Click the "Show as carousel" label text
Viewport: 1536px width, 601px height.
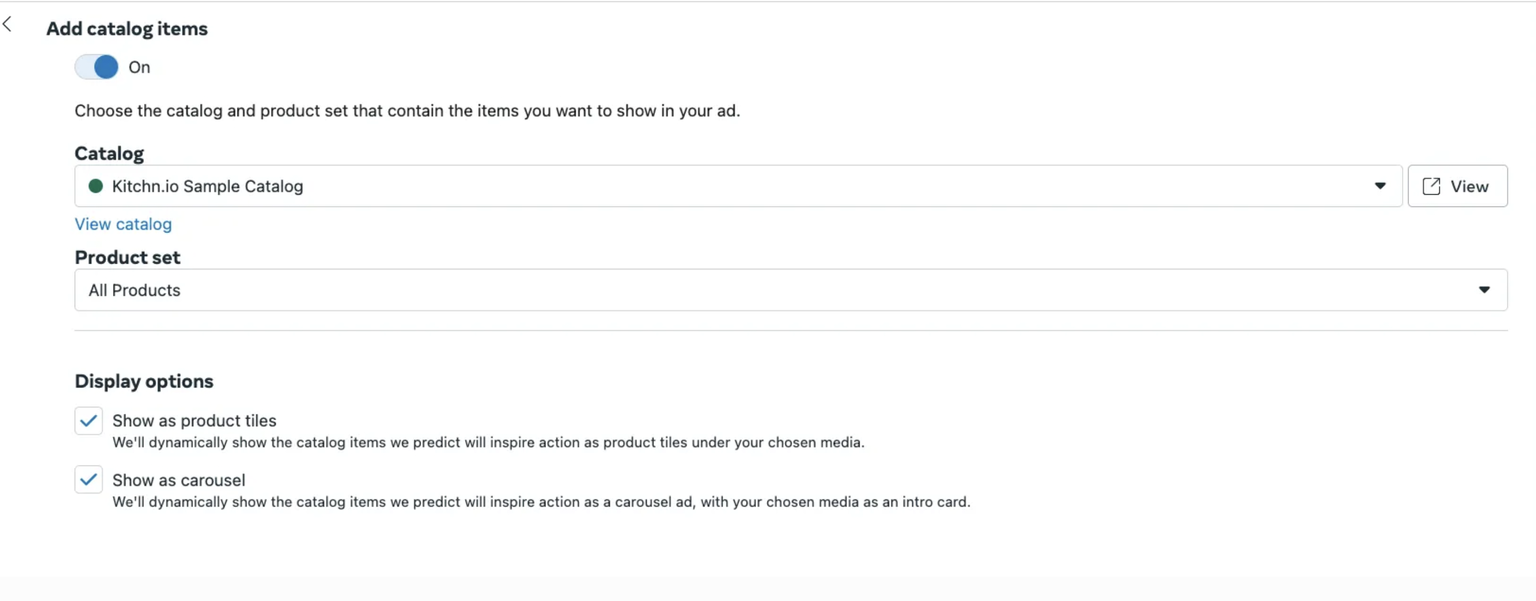pyautogui.click(x=179, y=480)
